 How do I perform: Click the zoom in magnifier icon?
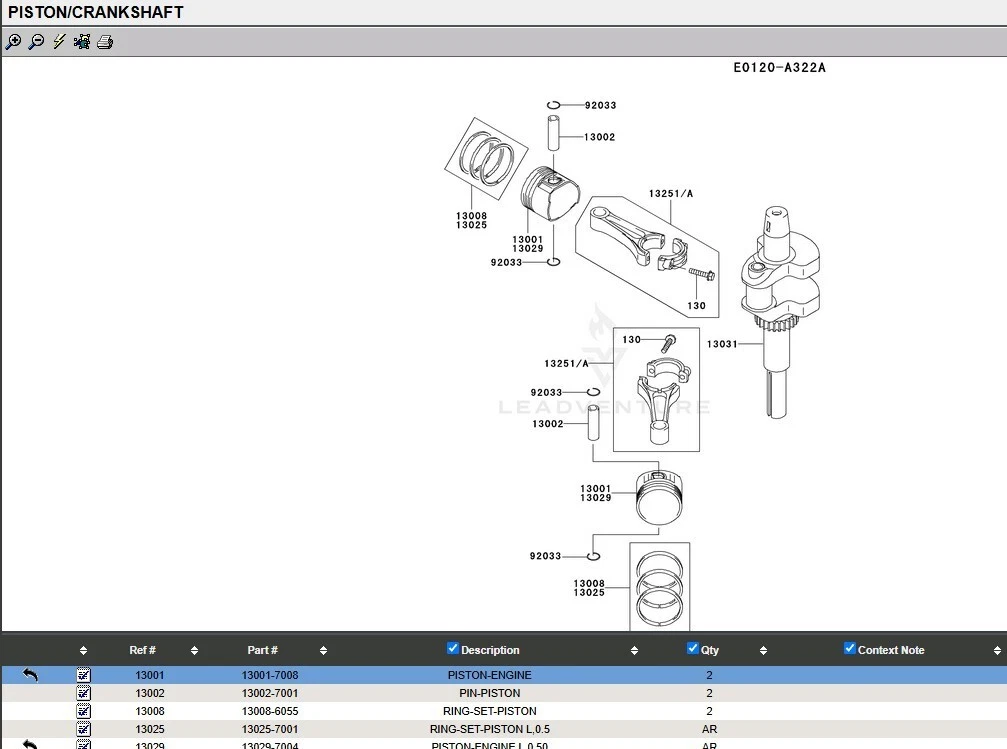(x=13, y=42)
